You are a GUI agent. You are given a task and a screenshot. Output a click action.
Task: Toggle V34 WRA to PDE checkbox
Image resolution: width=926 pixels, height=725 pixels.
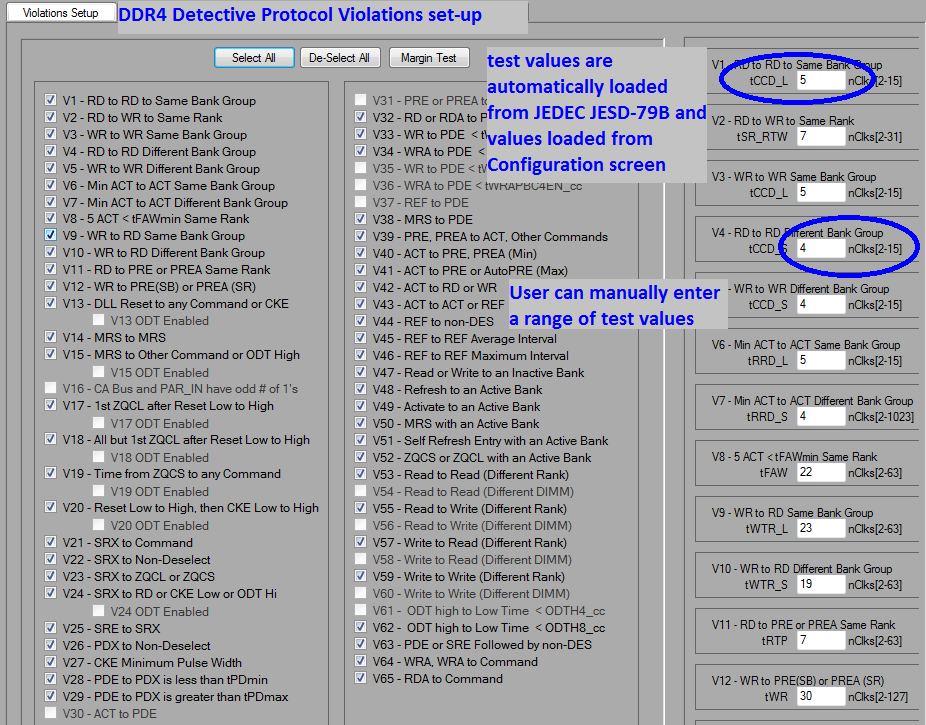360,151
